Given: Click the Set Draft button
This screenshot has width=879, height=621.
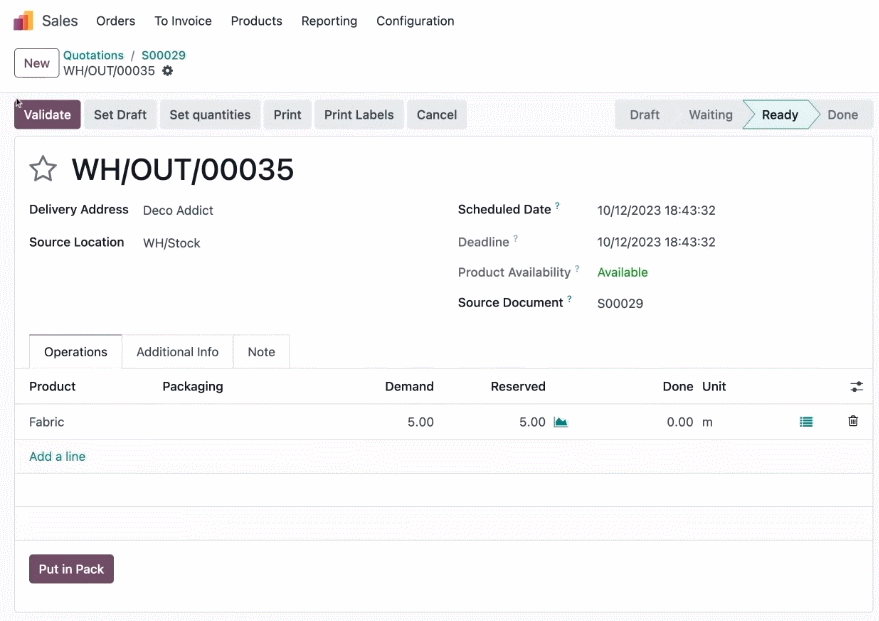Looking at the screenshot, I should (x=120, y=114).
